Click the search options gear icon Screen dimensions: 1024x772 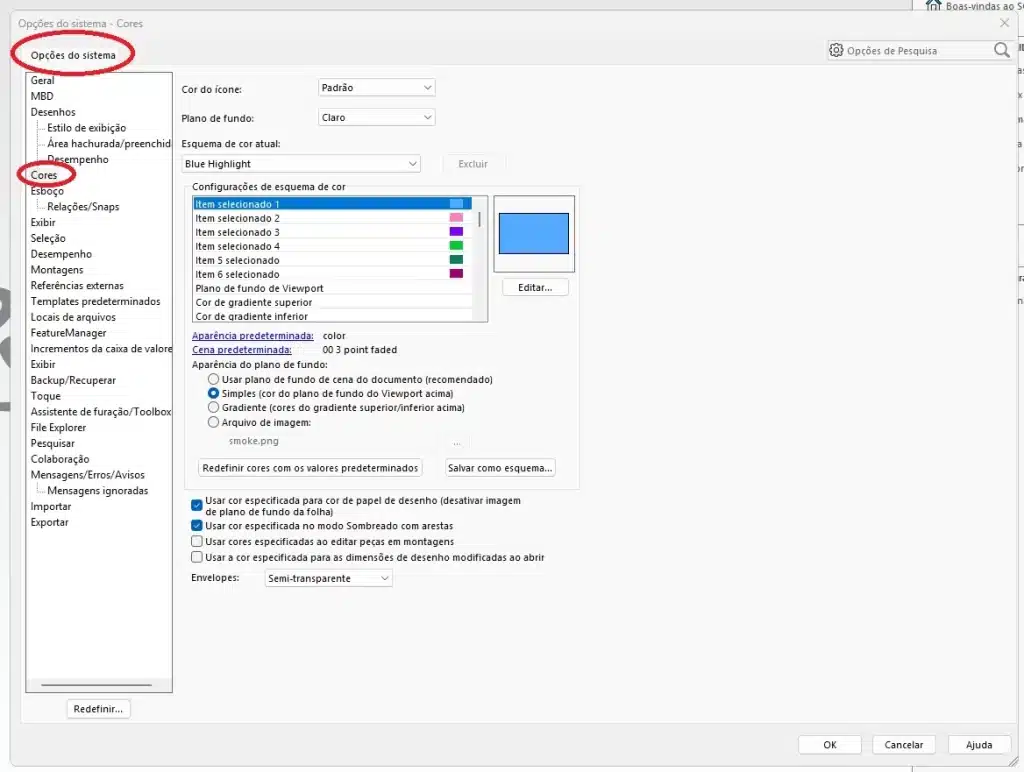click(x=836, y=50)
